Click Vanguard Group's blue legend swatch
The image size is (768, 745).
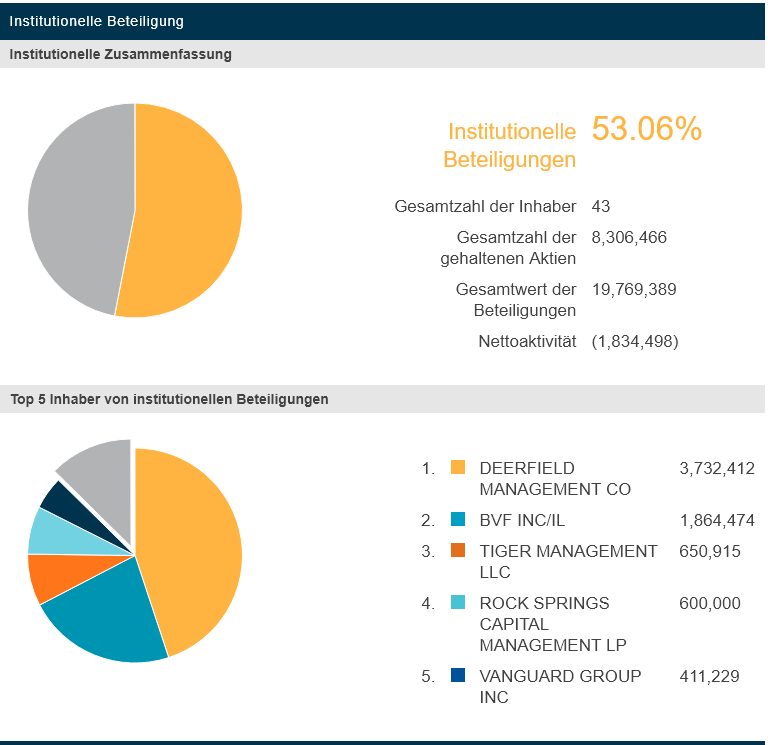coord(457,675)
